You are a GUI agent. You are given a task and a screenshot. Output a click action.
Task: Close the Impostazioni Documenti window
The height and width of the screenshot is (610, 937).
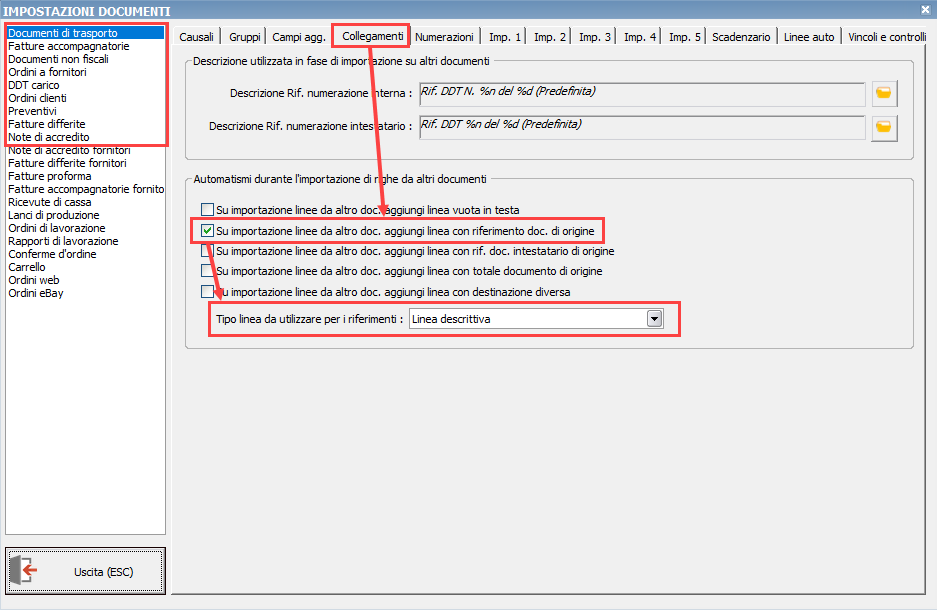coord(925,10)
